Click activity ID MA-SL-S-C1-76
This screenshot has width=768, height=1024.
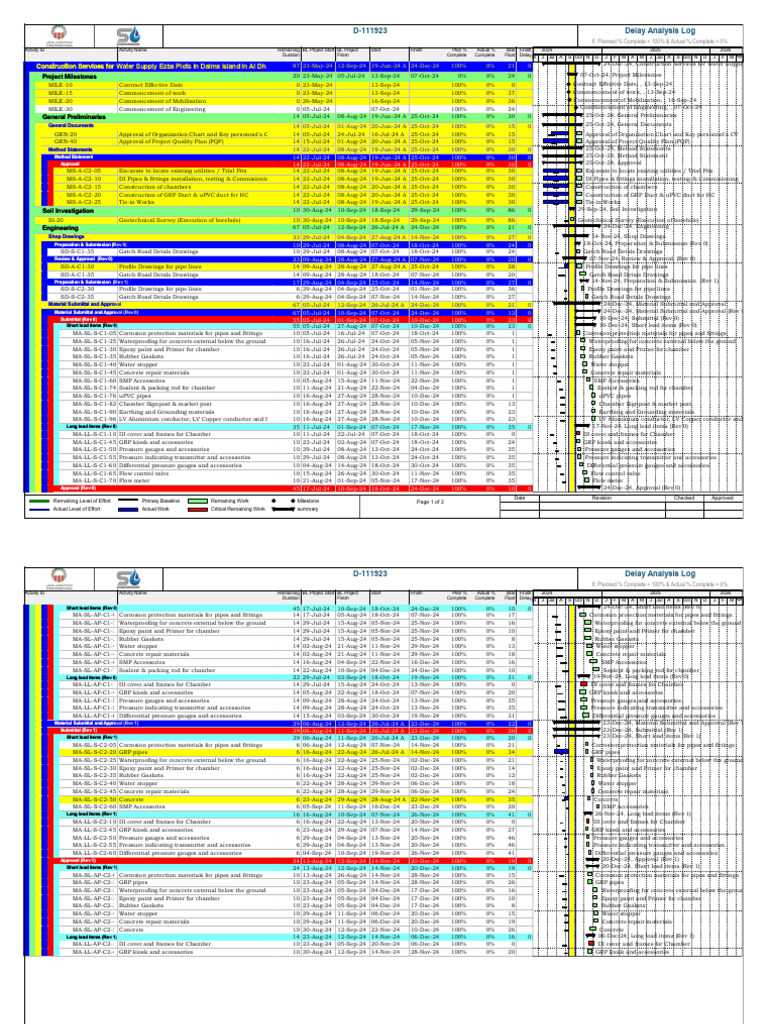(95, 396)
